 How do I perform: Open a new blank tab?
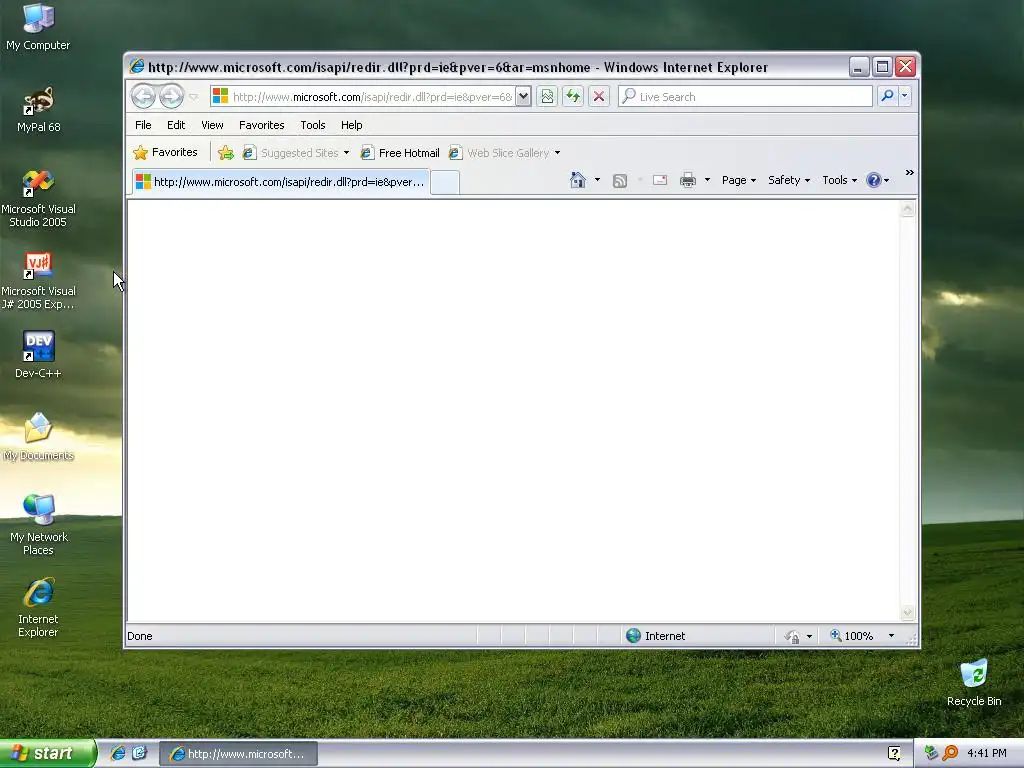coord(445,182)
